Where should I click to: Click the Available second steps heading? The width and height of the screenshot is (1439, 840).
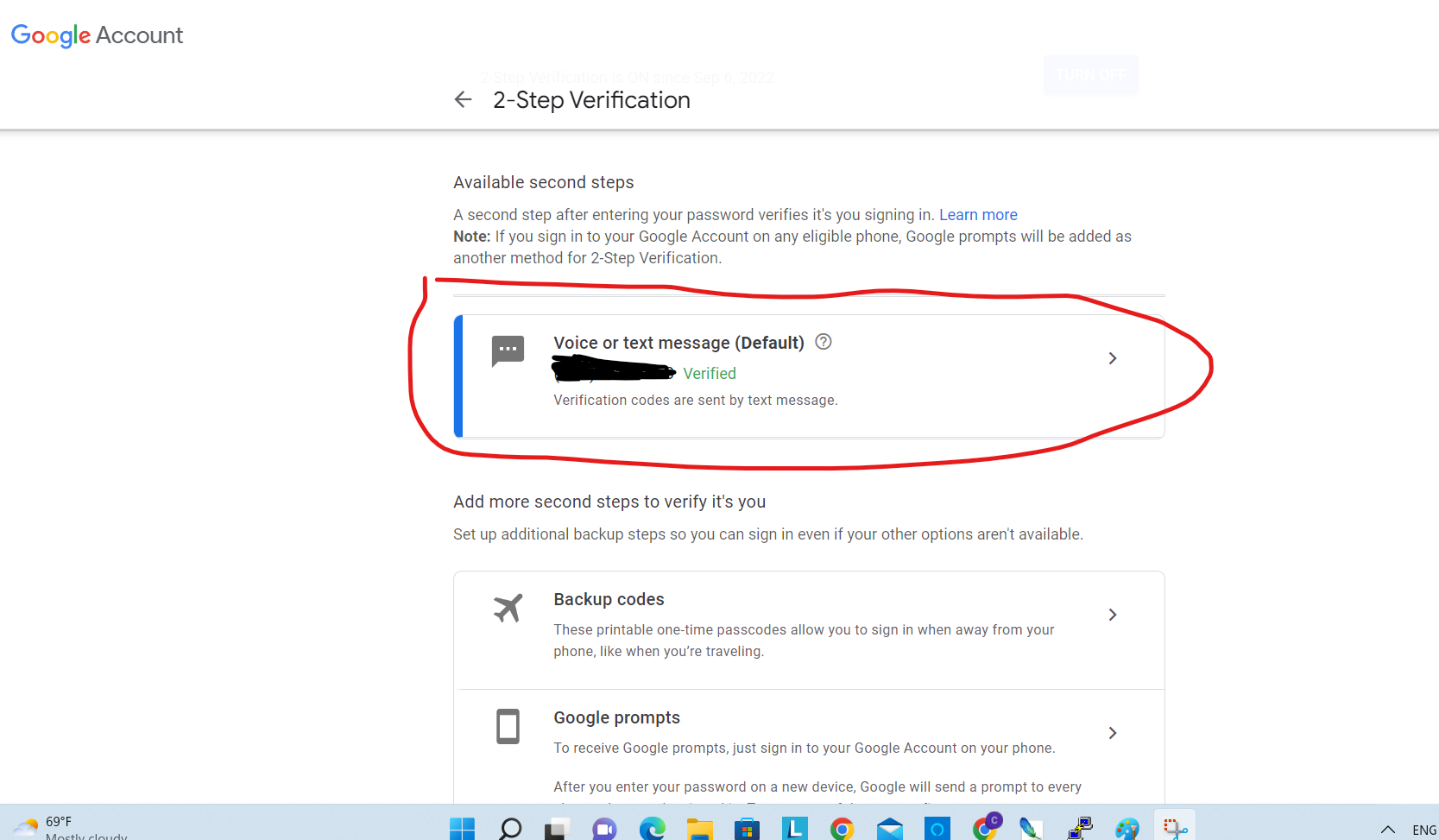544,182
